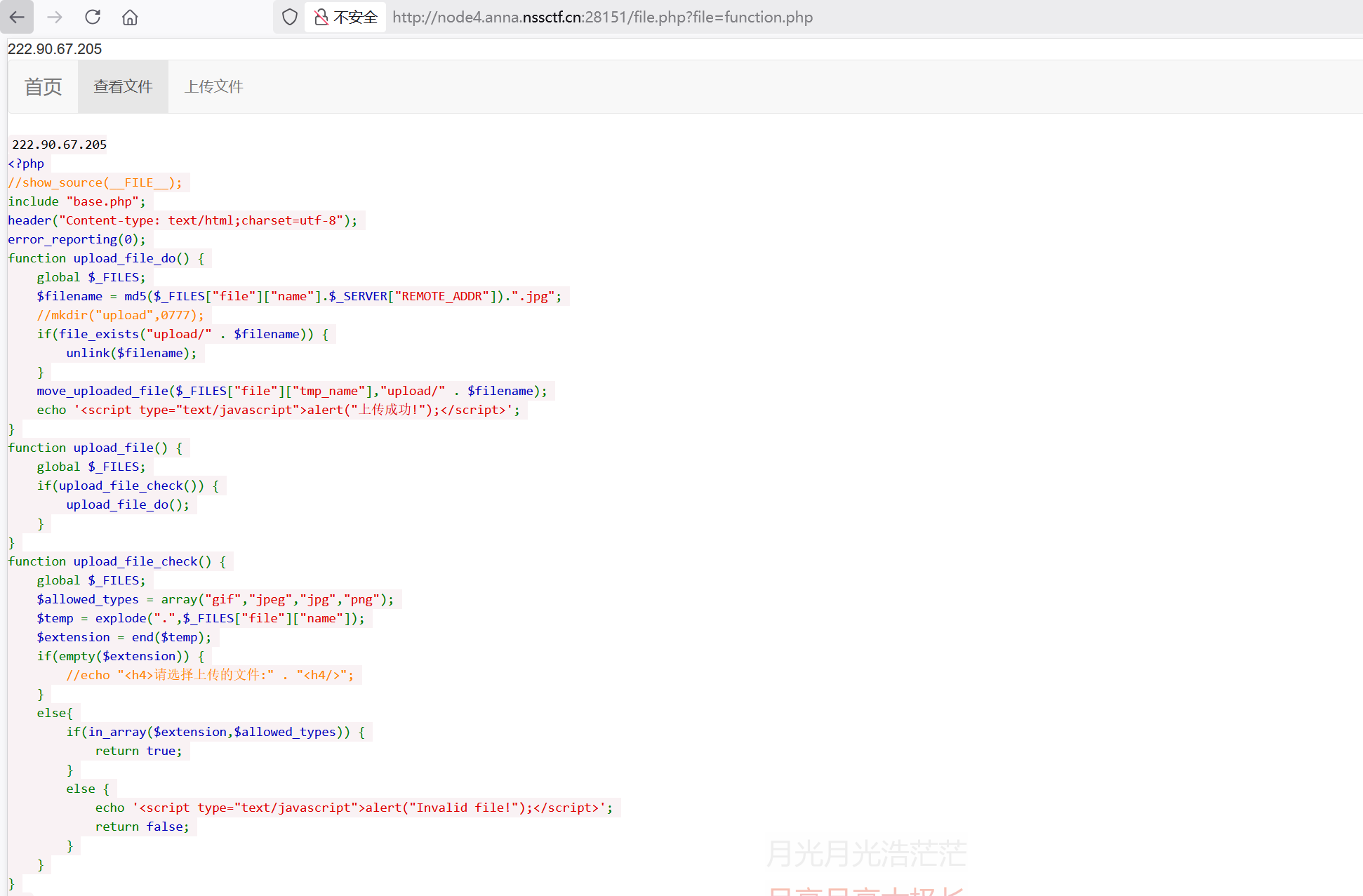
Task: Click the 不安全 insecure connection indicator
Action: pos(345,17)
